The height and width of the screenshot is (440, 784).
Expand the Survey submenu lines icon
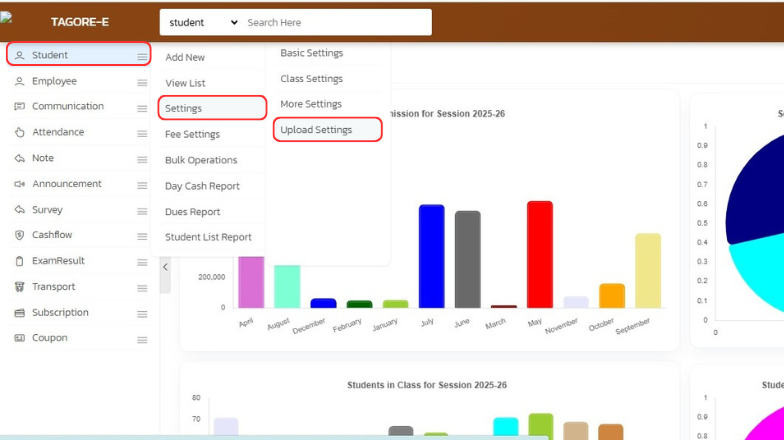(142, 210)
